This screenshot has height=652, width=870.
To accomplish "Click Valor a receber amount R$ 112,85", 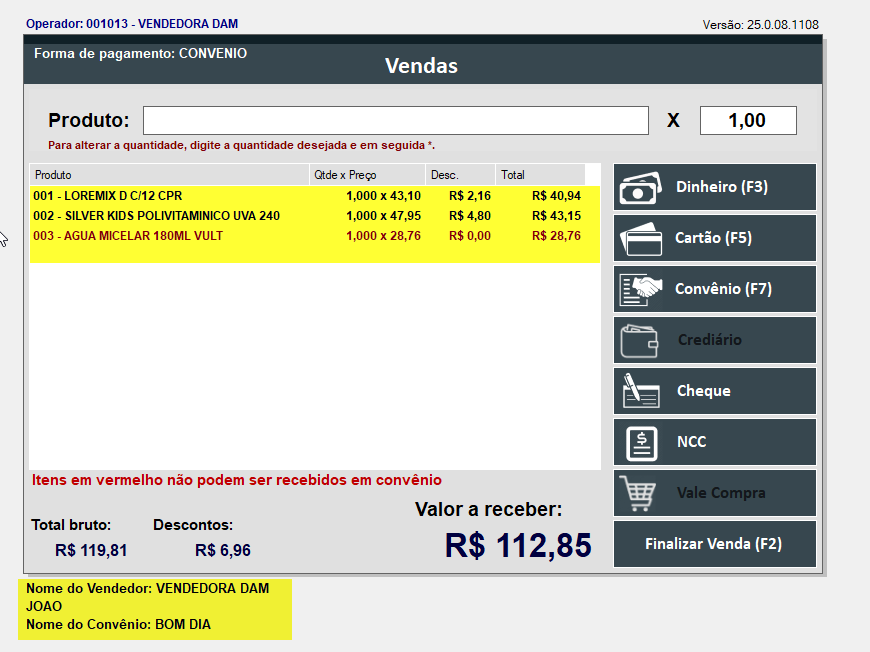I will click(x=518, y=545).
